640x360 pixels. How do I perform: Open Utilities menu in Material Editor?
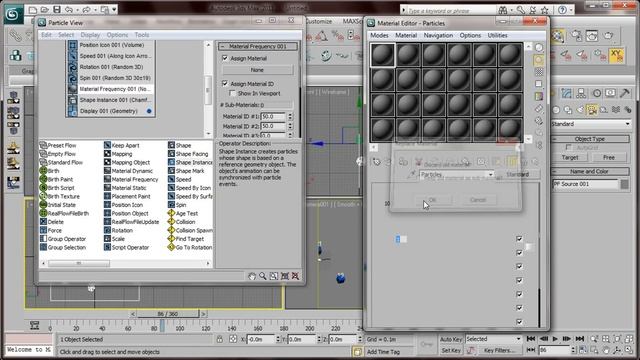[497, 36]
